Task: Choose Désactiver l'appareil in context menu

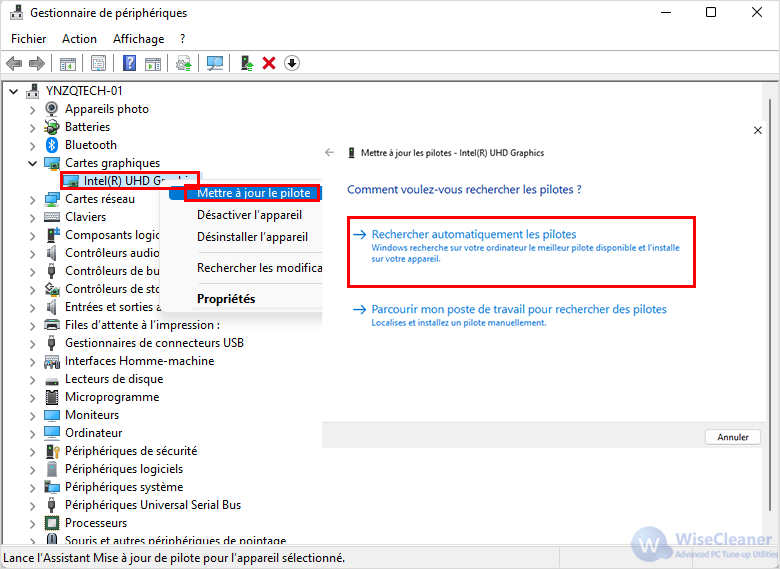Action: pos(249,215)
